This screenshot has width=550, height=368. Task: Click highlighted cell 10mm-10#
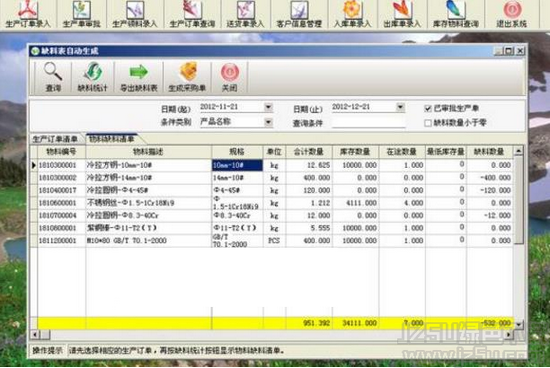click(x=237, y=165)
